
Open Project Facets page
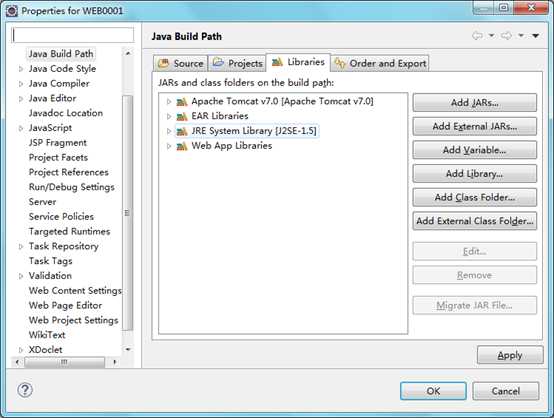pos(58,158)
